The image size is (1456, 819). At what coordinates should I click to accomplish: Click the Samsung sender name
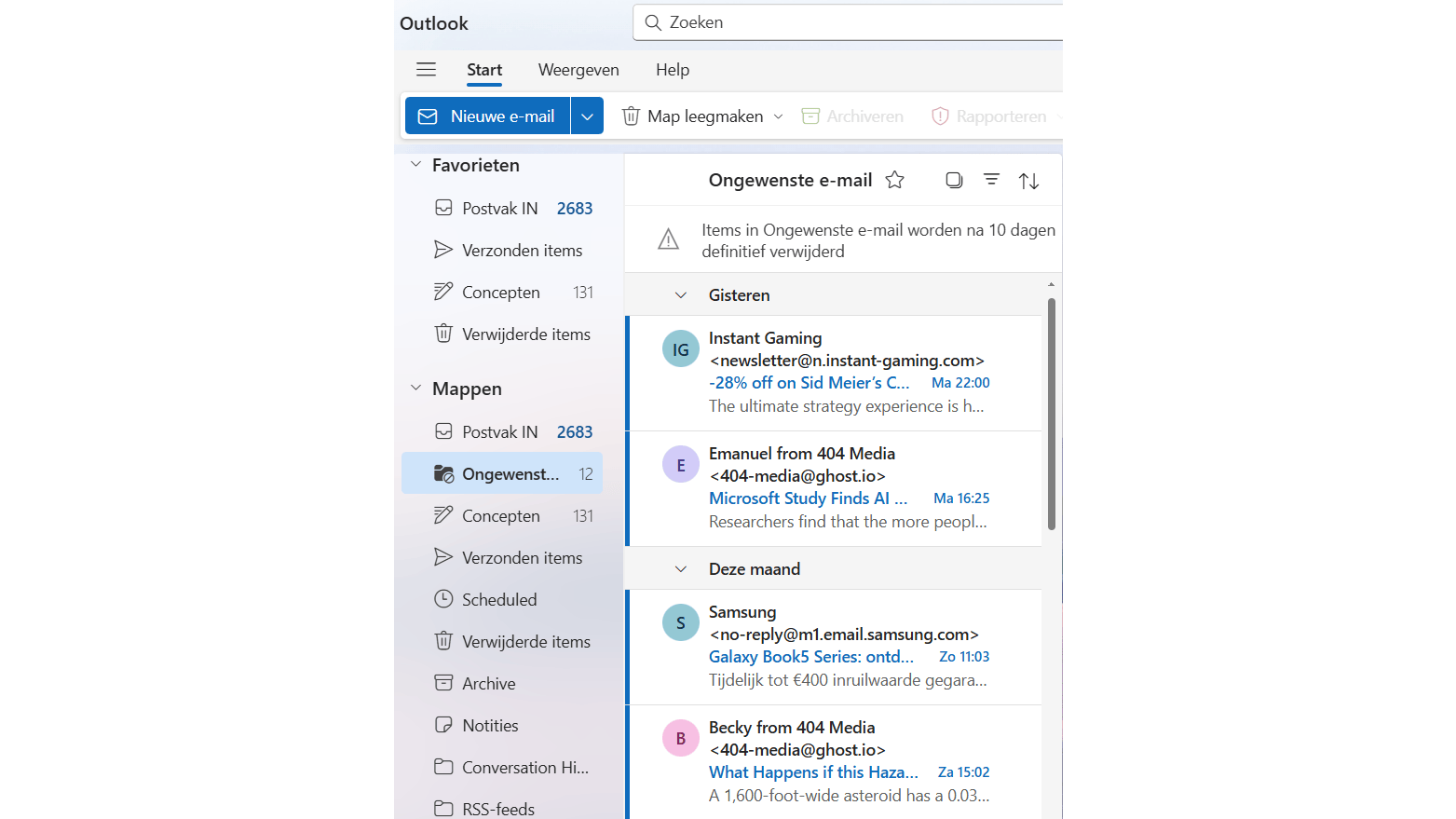(742, 612)
